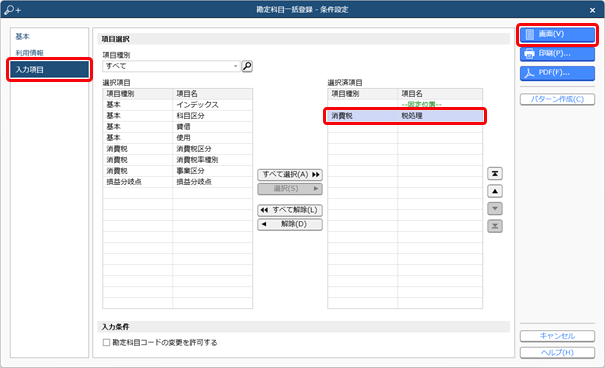Close the 条件設定 dialog
Viewport: 605px width, 368px height.
pyautogui.click(x=592, y=10)
